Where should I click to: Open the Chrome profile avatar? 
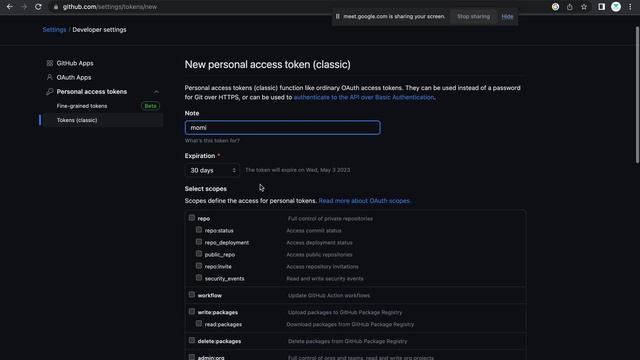pos(616,7)
